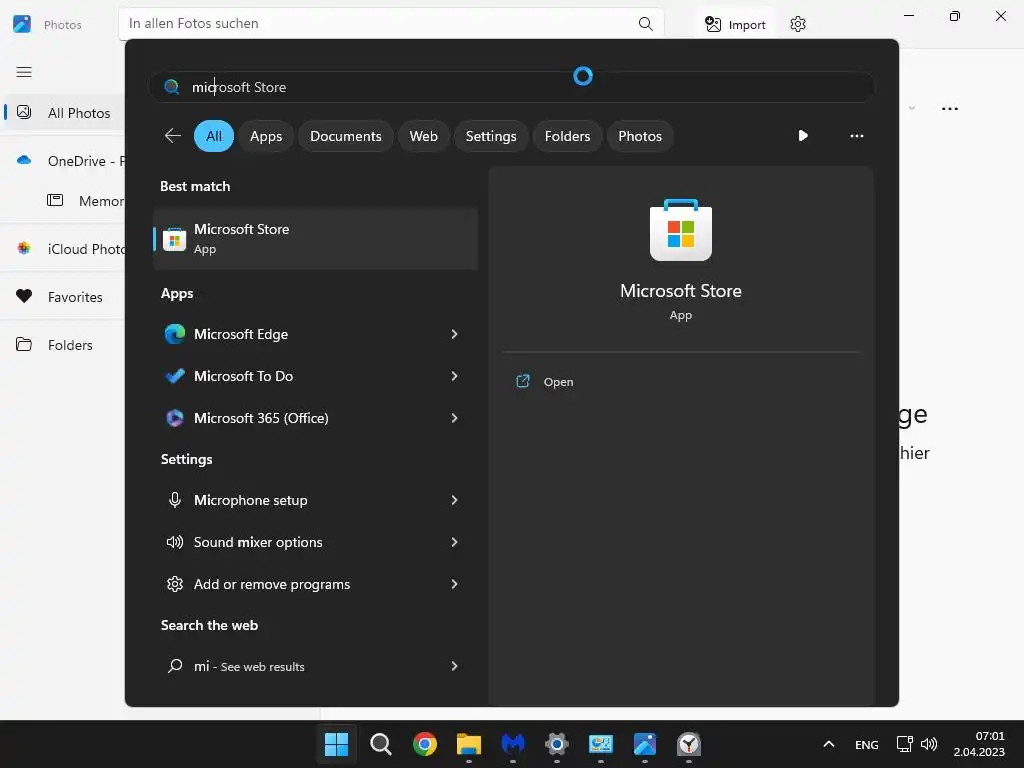Open iCloud Photos in sidebar
Image resolution: width=1024 pixels, height=768 pixels.
63,249
